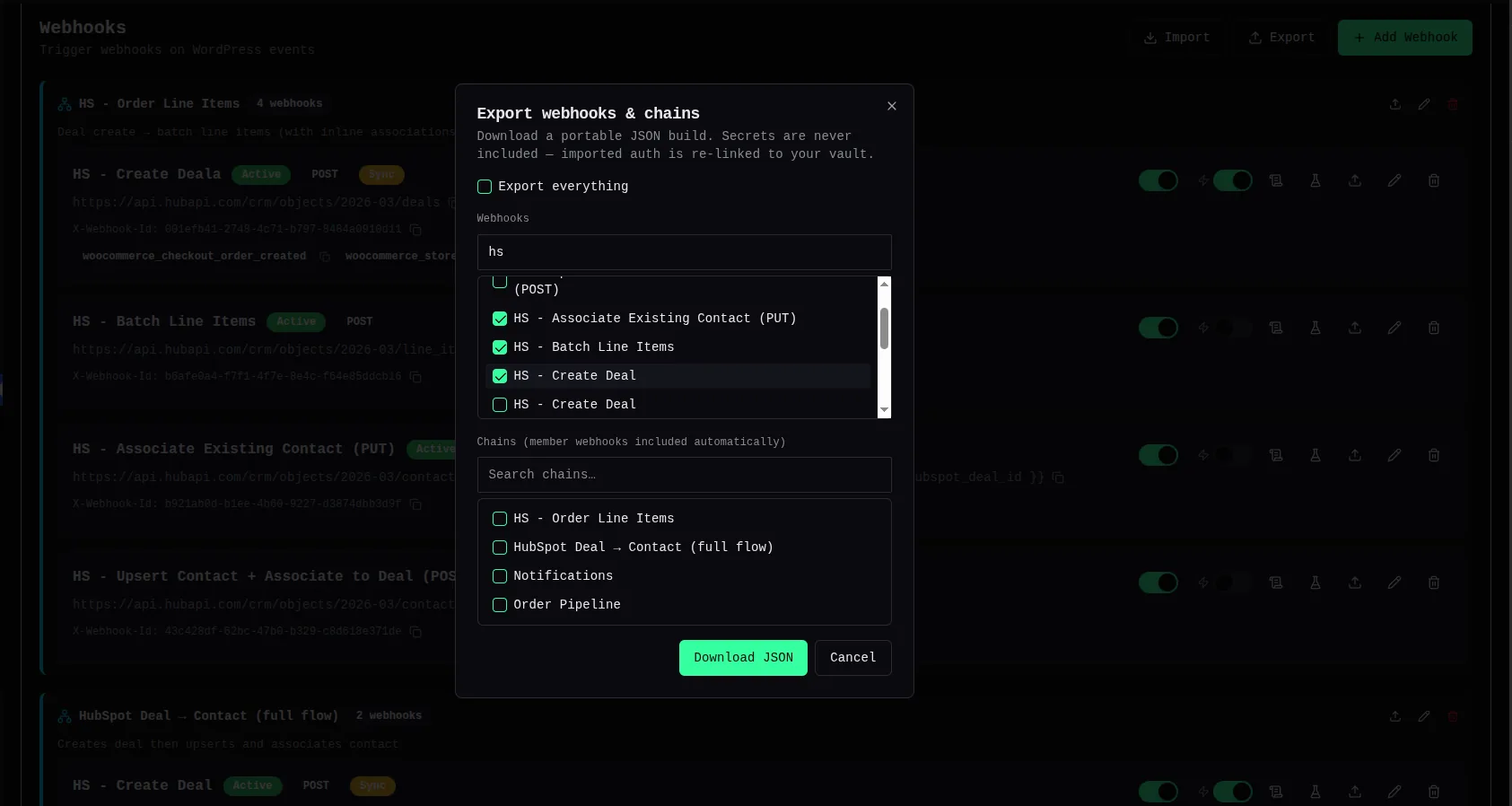This screenshot has width=1512, height=806.
Task: Copy X-Webhook-Id of Upsert Contact webhook
Action: pos(415,632)
